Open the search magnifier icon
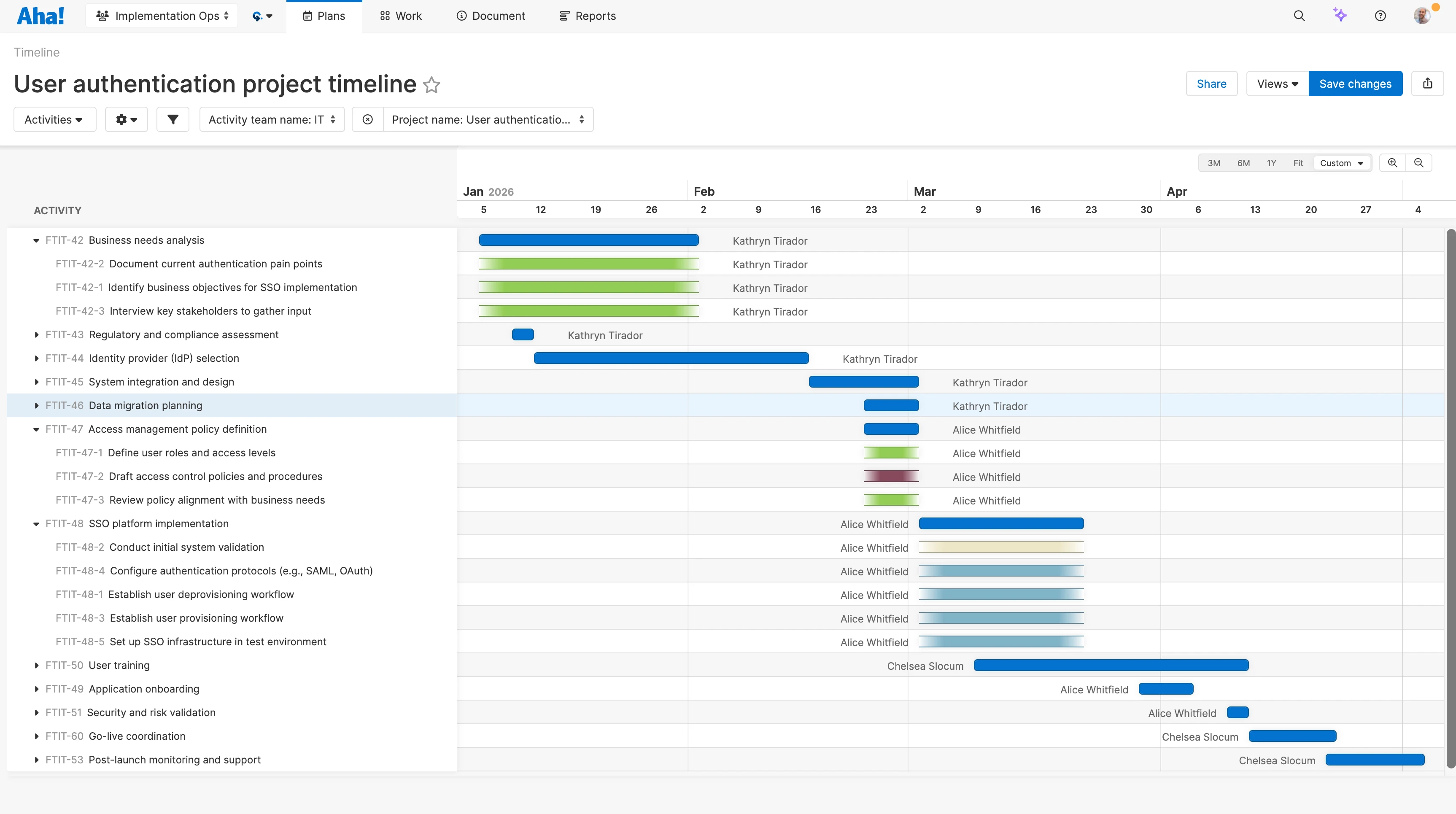1456x814 pixels. (x=1300, y=15)
